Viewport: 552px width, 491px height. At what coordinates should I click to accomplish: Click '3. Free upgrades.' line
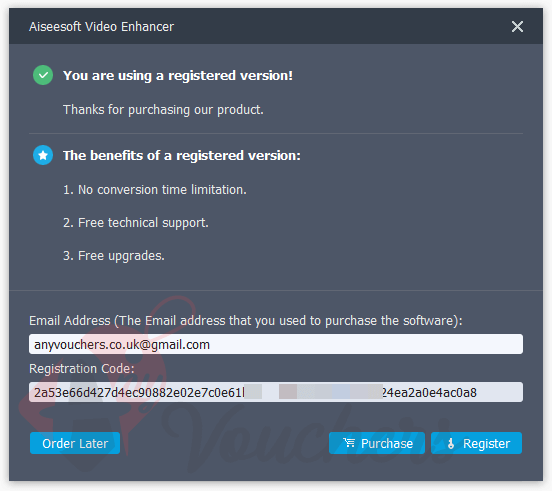(114, 256)
